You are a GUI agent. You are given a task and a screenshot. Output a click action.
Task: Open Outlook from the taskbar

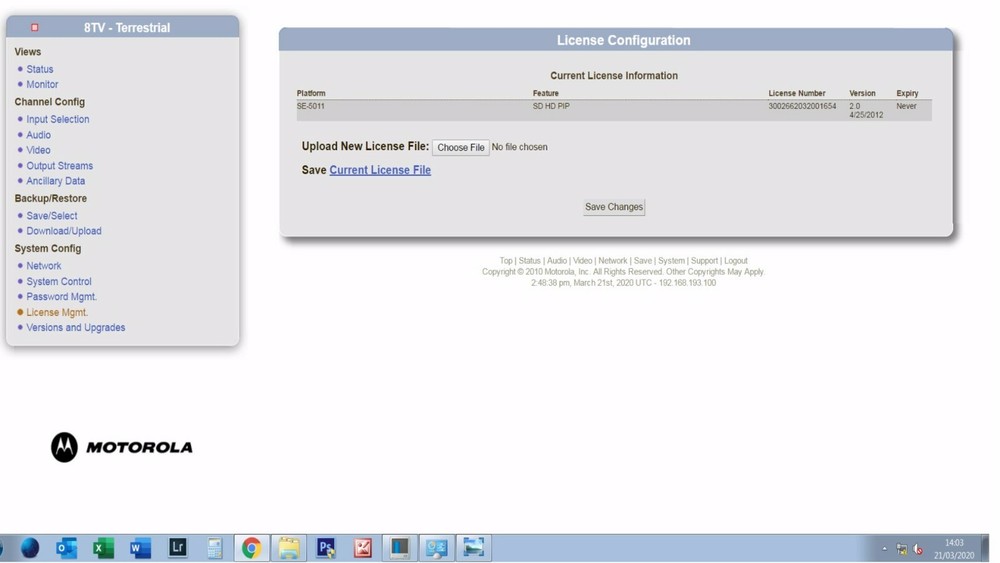66,548
